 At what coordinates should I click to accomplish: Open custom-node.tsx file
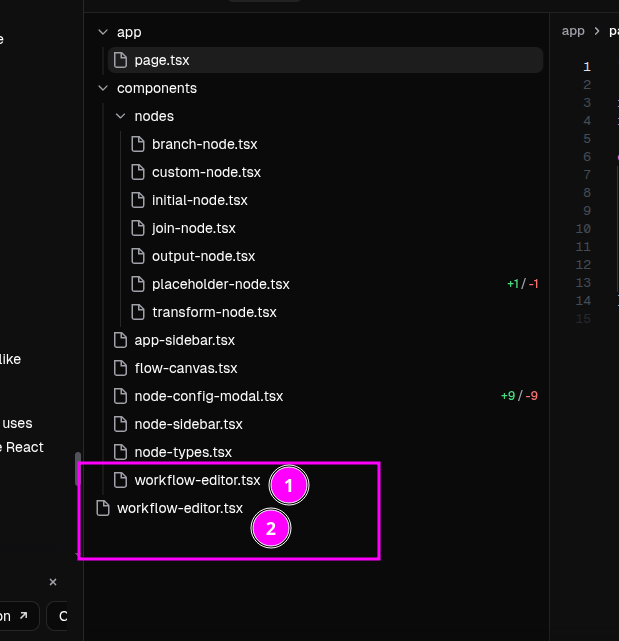(x=206, y=173)
